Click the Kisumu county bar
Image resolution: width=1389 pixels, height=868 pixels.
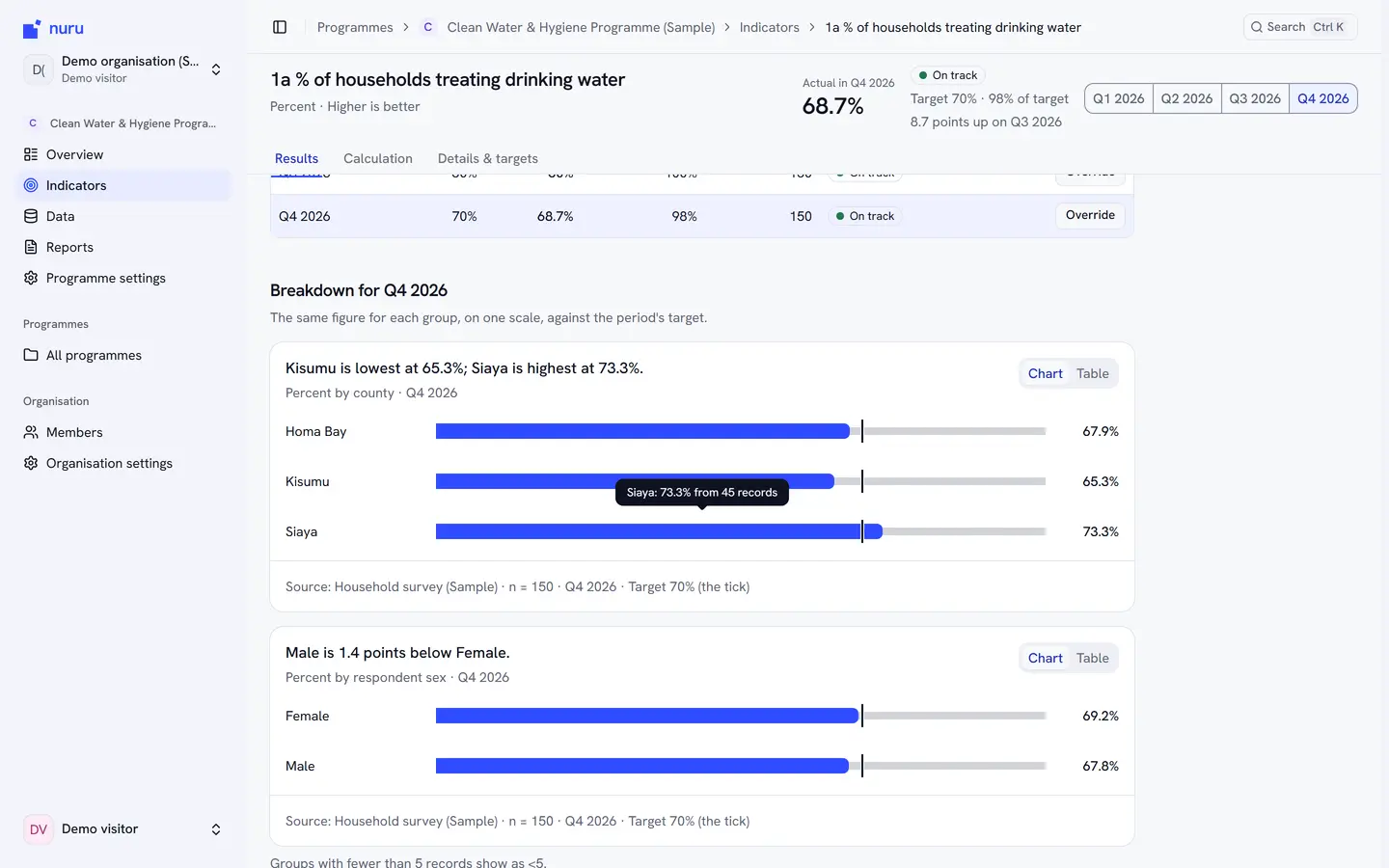(x=635, y=481)
